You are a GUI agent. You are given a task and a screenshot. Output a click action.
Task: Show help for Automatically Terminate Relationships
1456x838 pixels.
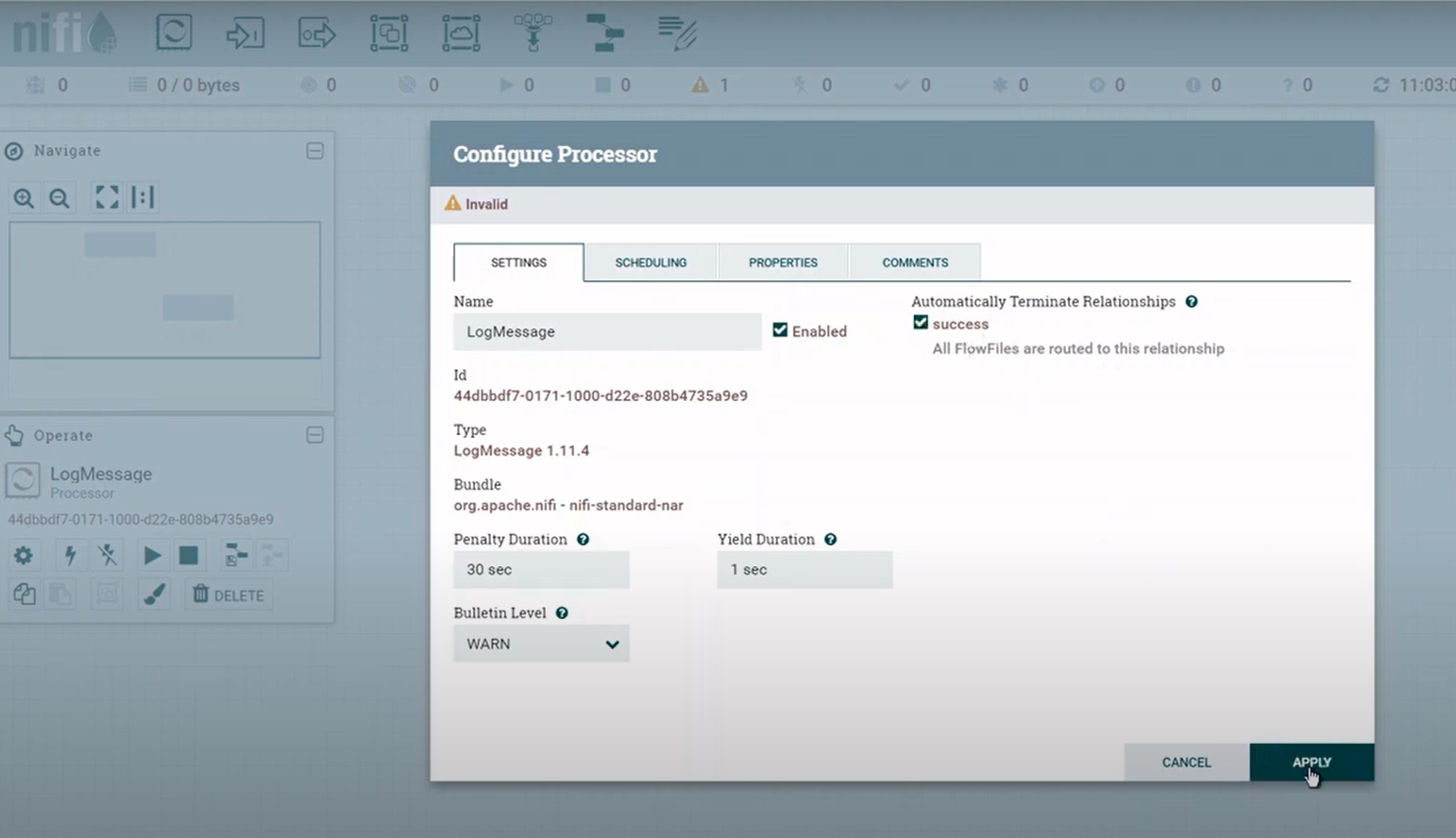pos(1192,302)
